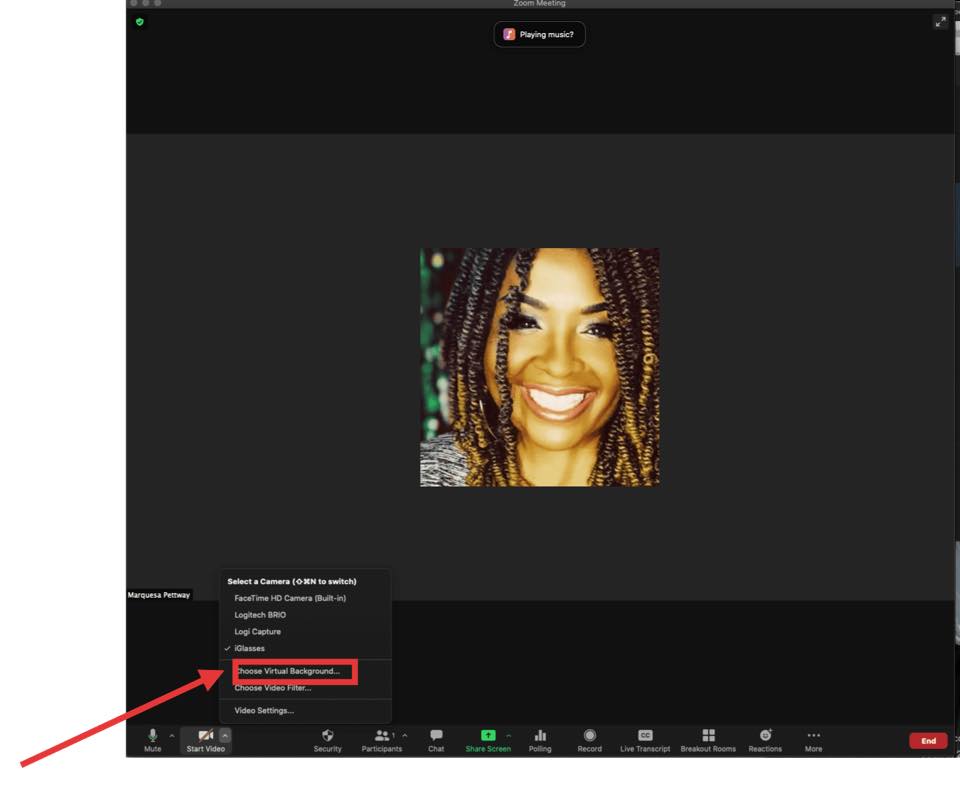
Task: Open the Security shield options
Action: [327, 739]
